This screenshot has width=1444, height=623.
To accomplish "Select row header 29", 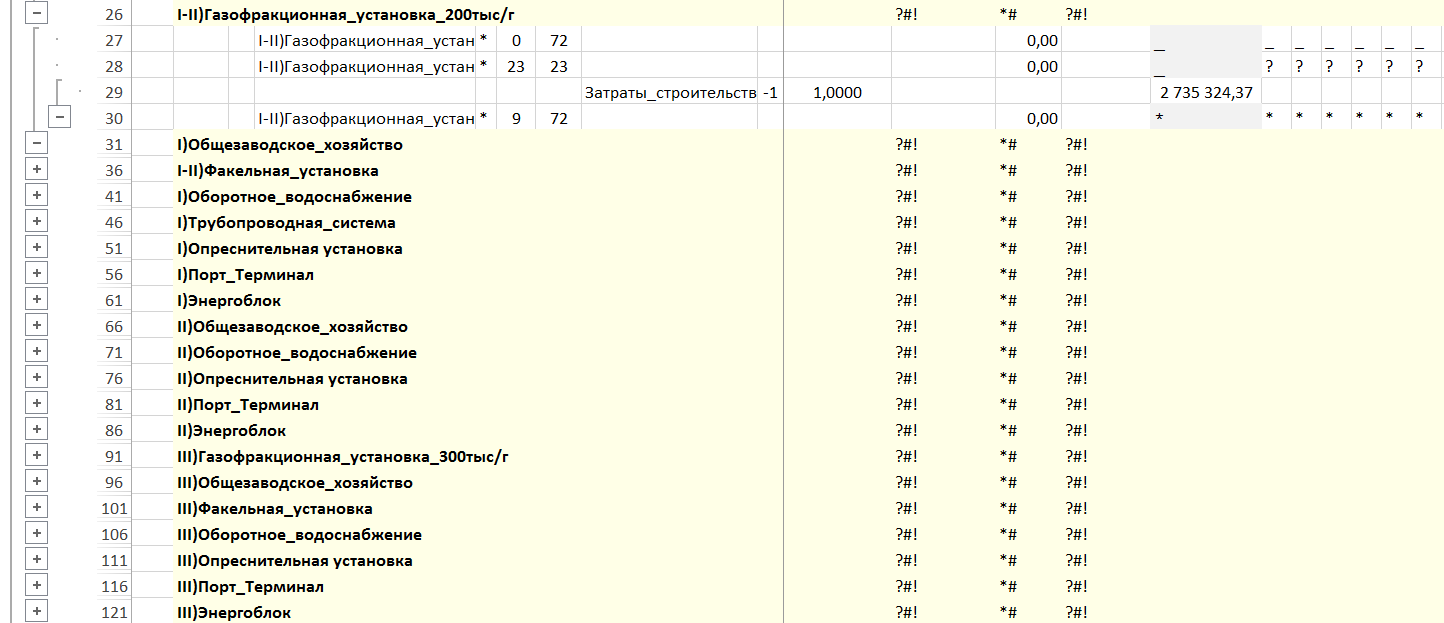I will click(x=112, y=92).
